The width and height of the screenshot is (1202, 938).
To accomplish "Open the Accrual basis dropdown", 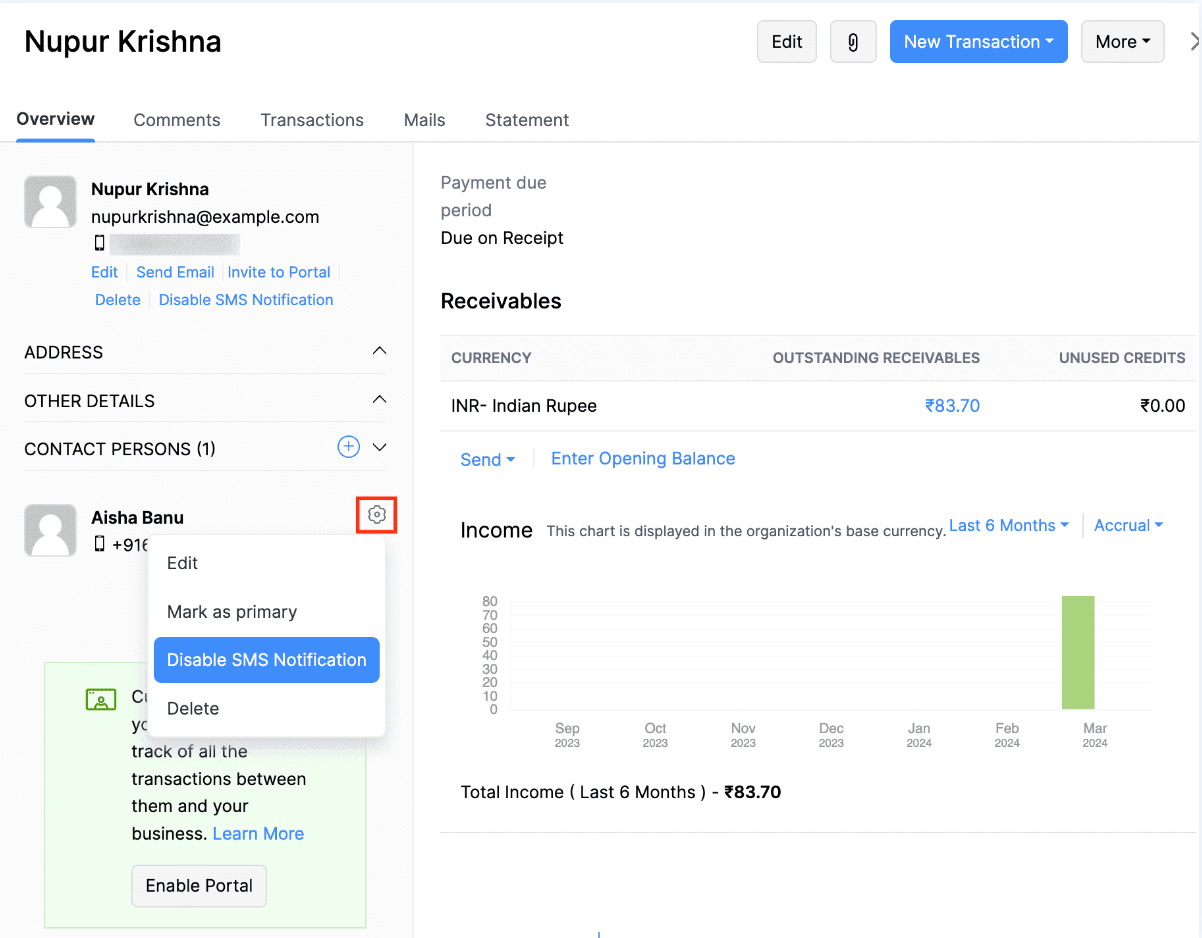I will [1128, 526].
